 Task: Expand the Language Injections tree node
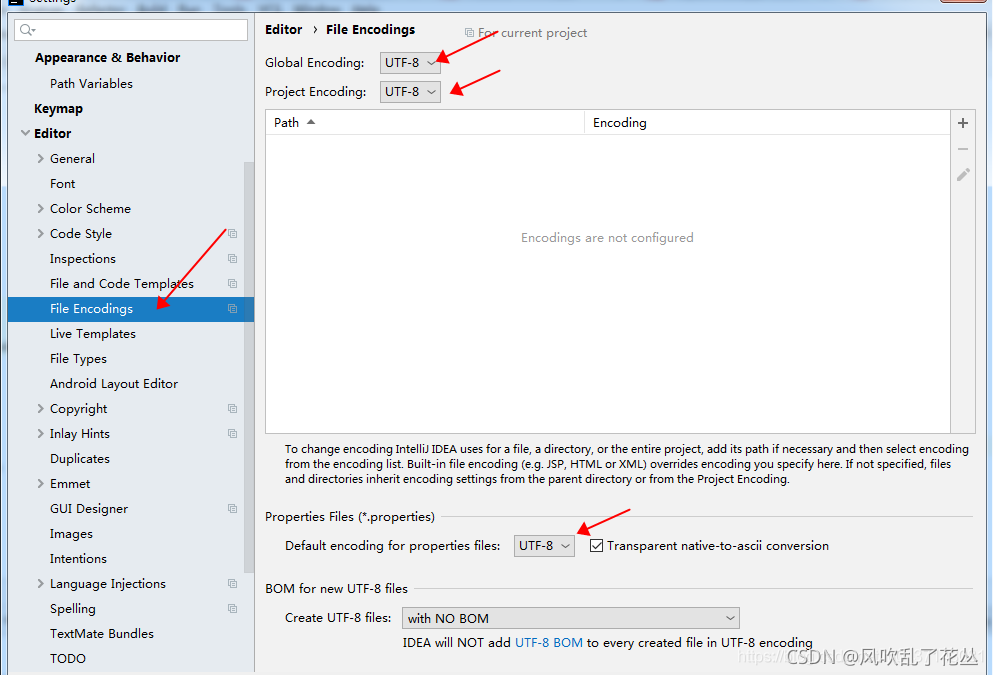(41, 583)
